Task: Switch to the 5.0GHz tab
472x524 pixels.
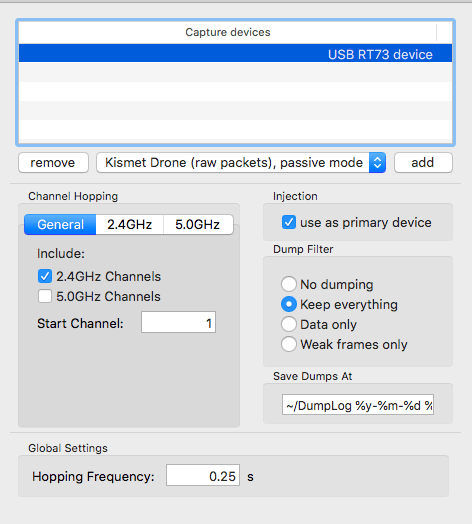Action: coord(198,225)
